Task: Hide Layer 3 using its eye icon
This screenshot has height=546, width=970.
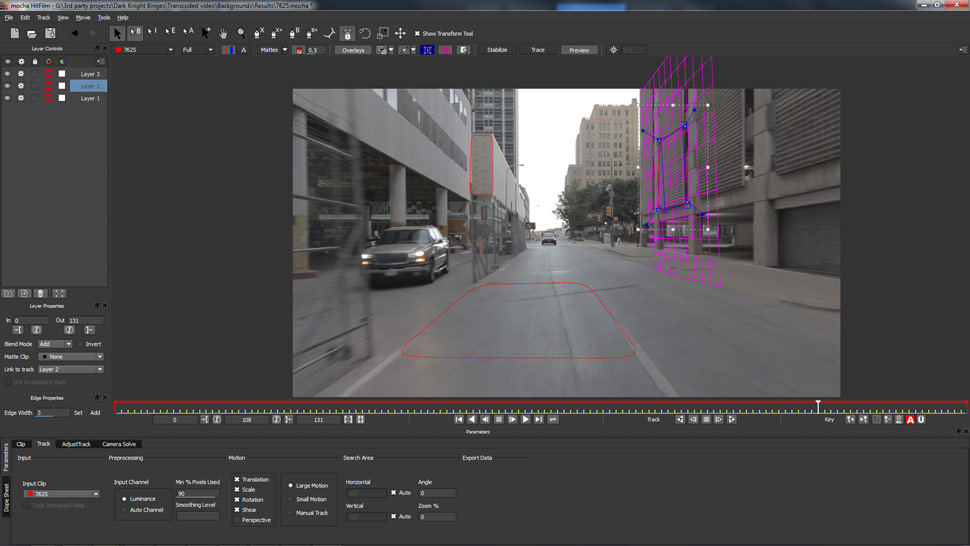Action: pyautogui.click(x=7, y=74)
